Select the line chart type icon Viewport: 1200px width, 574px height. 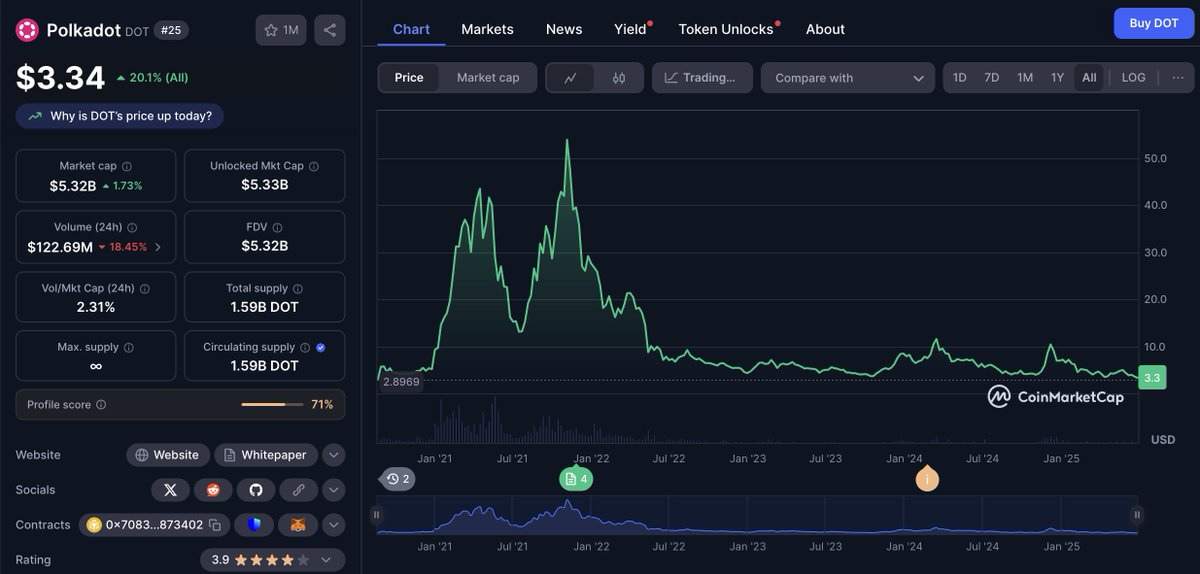click(x=571, y=78)
